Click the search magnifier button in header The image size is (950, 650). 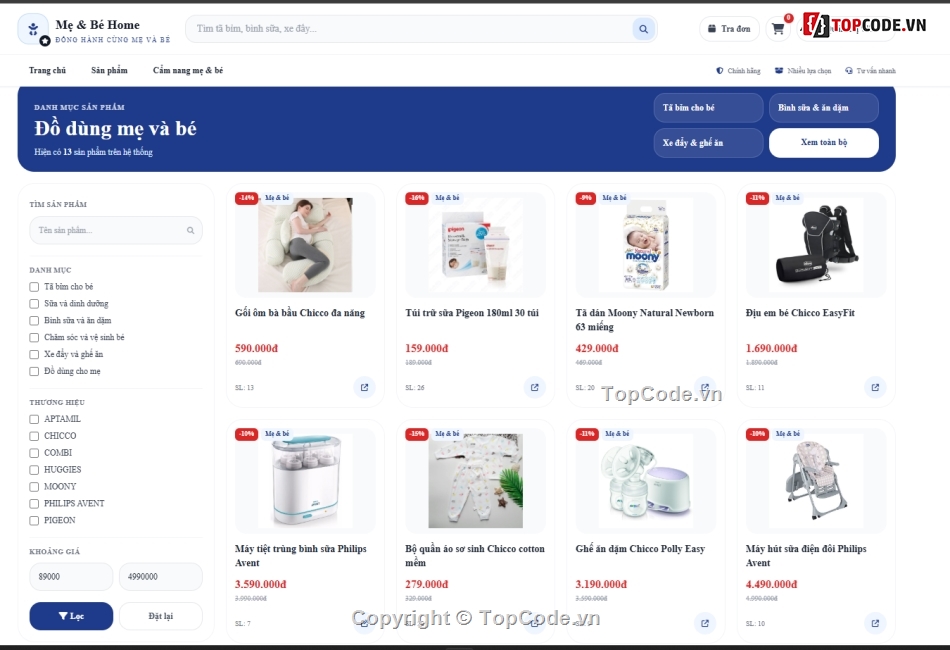pyautogui.click(x=643, y=28)
